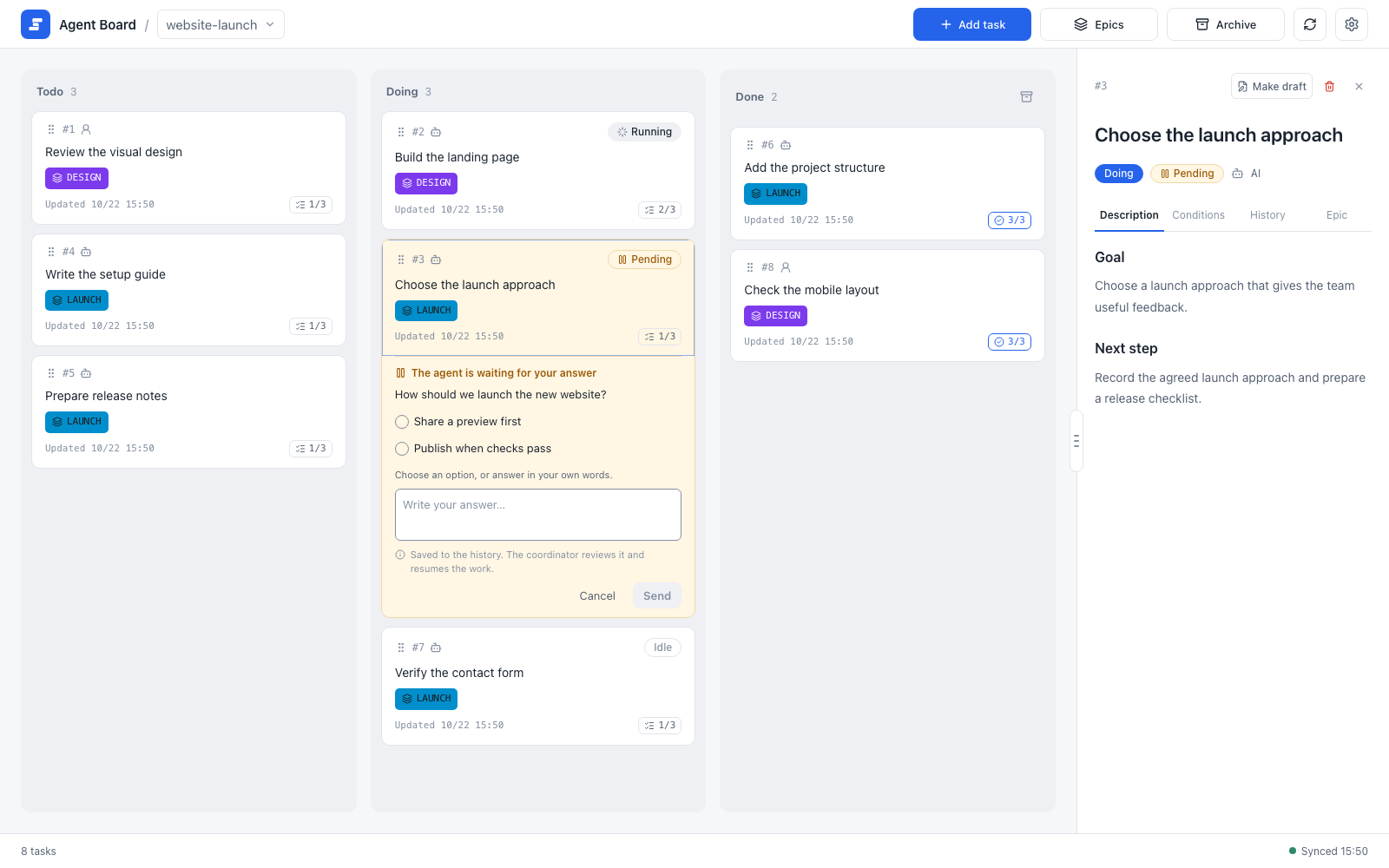Click completed 3/3 badge on Check mobile layout

[1010, 342]
